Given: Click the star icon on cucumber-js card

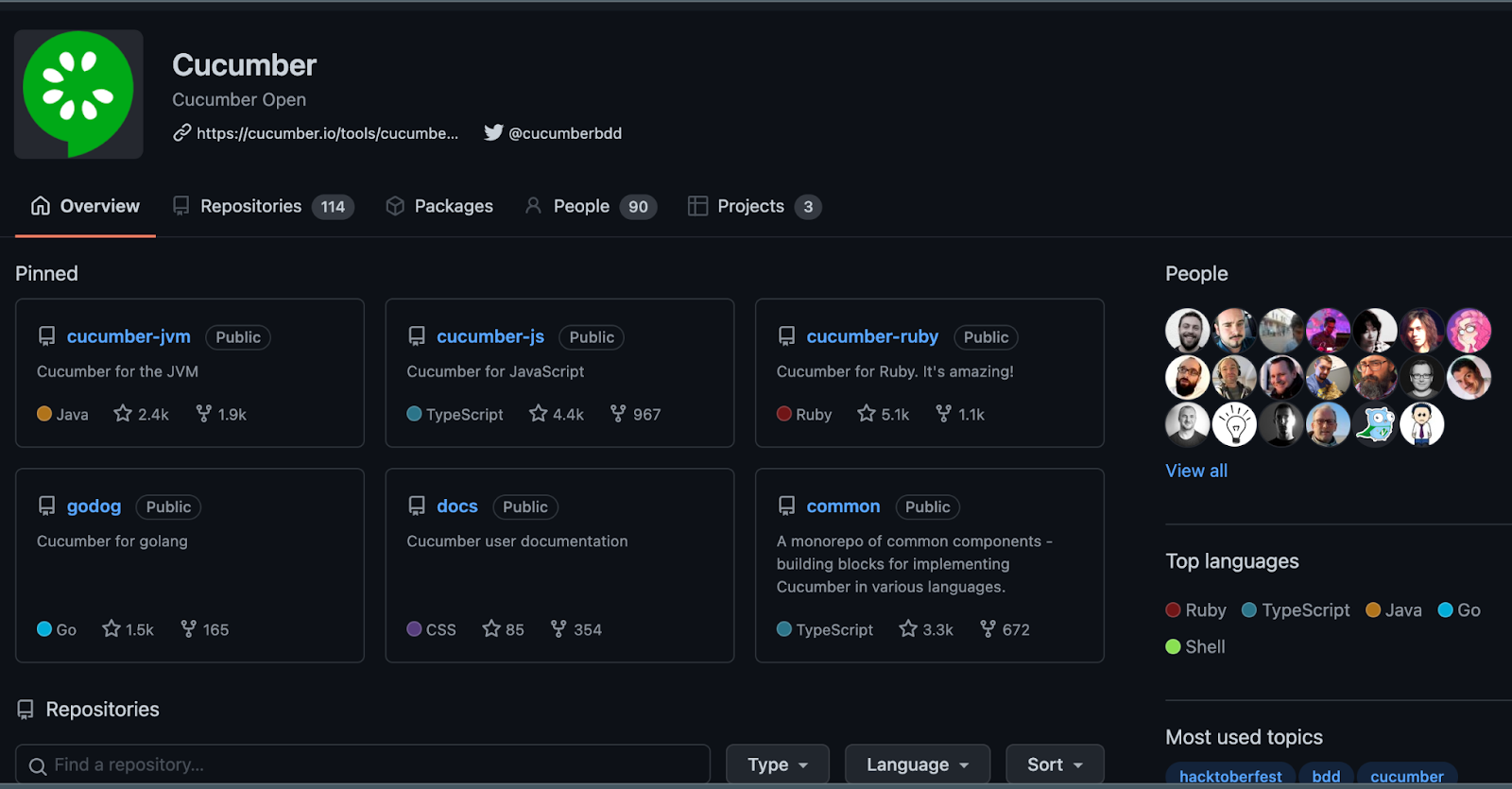Looking at the screenshot, I should (539, 413).
